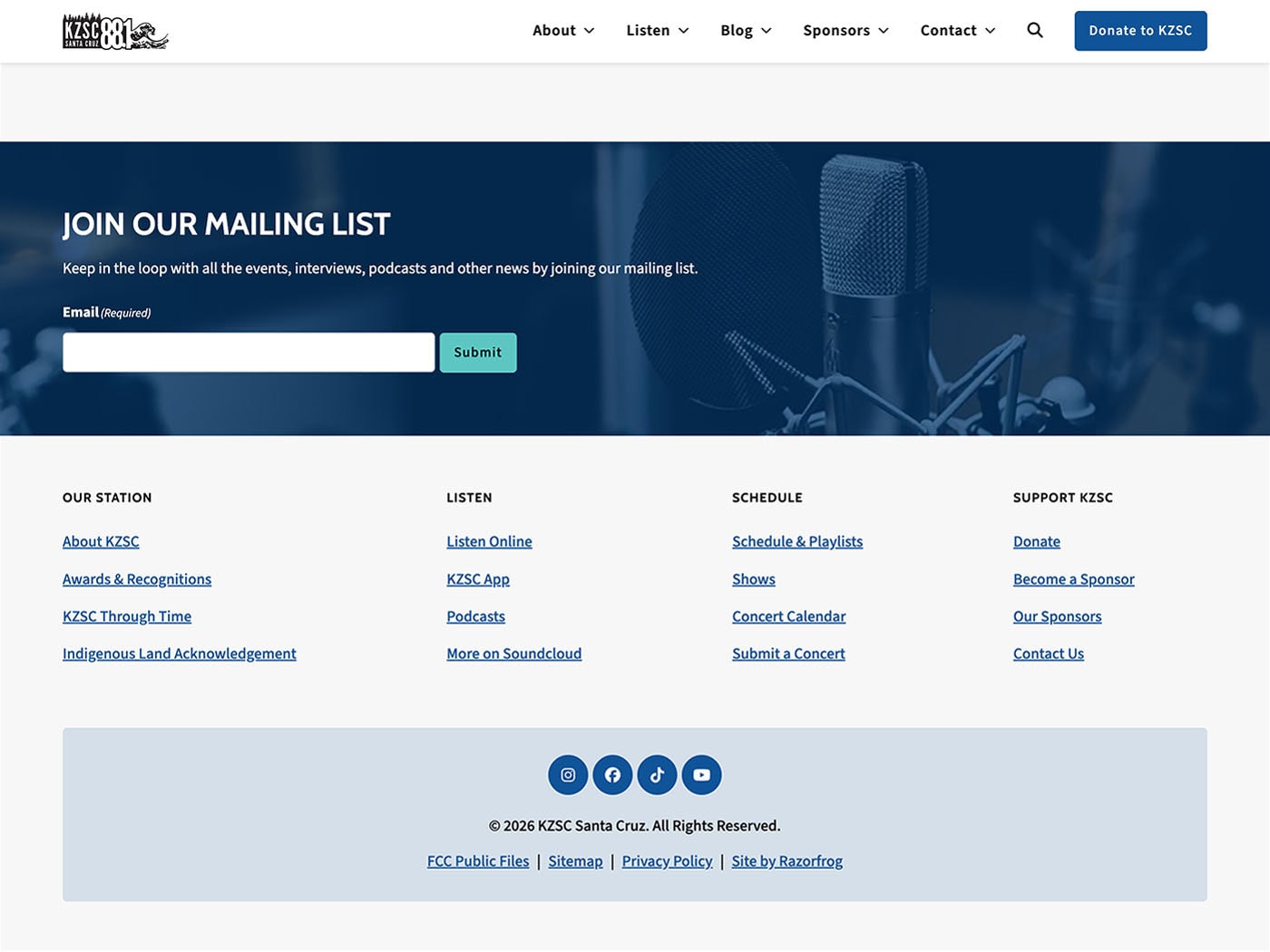Open Podcasts footer link
Screen dimensions: 1270x952
(475, 617)
